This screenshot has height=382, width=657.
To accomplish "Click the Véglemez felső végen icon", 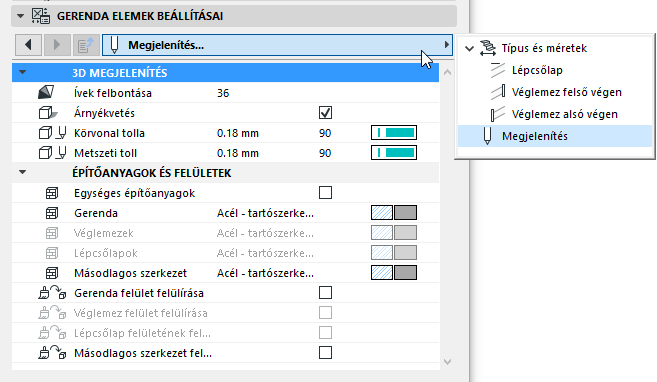I will [x=498, y=92].
